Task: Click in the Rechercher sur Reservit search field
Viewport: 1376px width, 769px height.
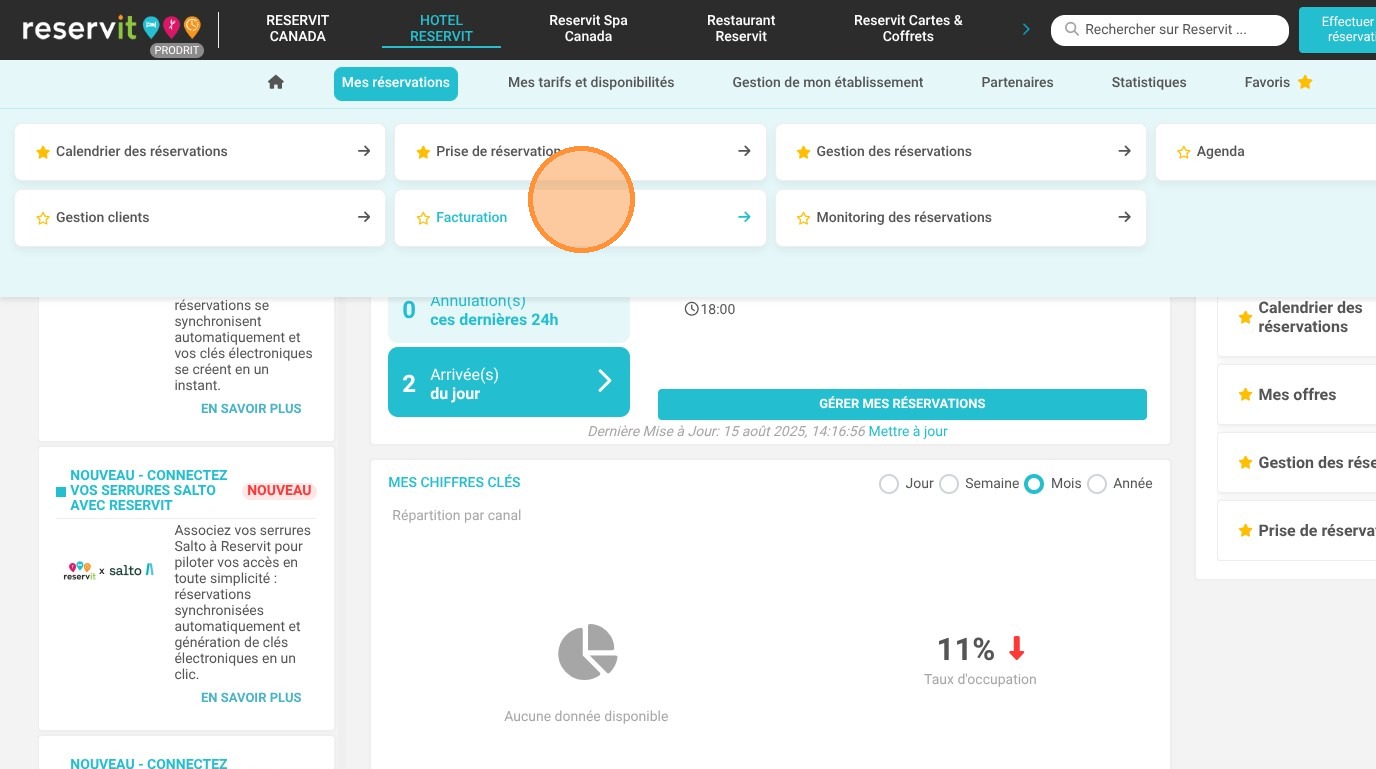Action: coord(1170,30)
